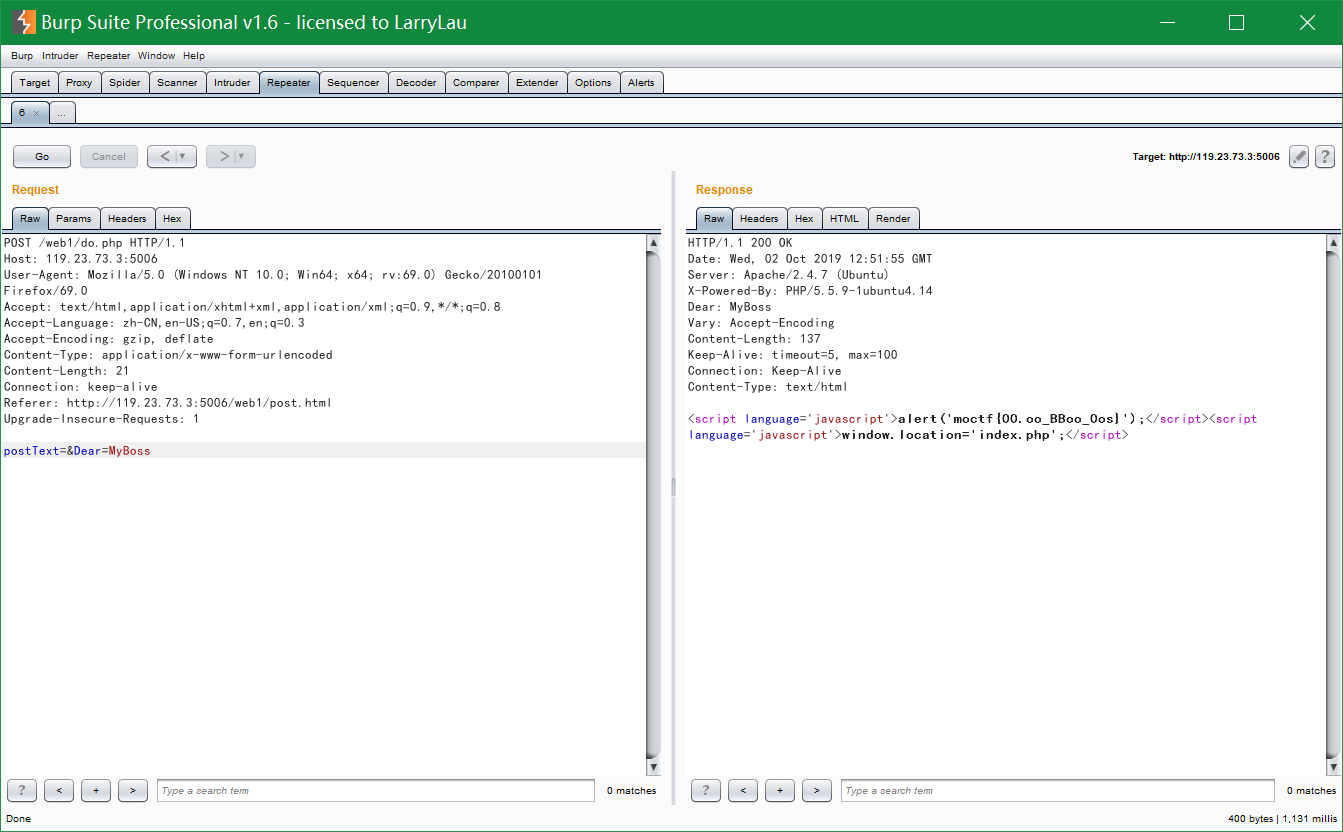Open help via the question mark near Target

pos(1325,156)
